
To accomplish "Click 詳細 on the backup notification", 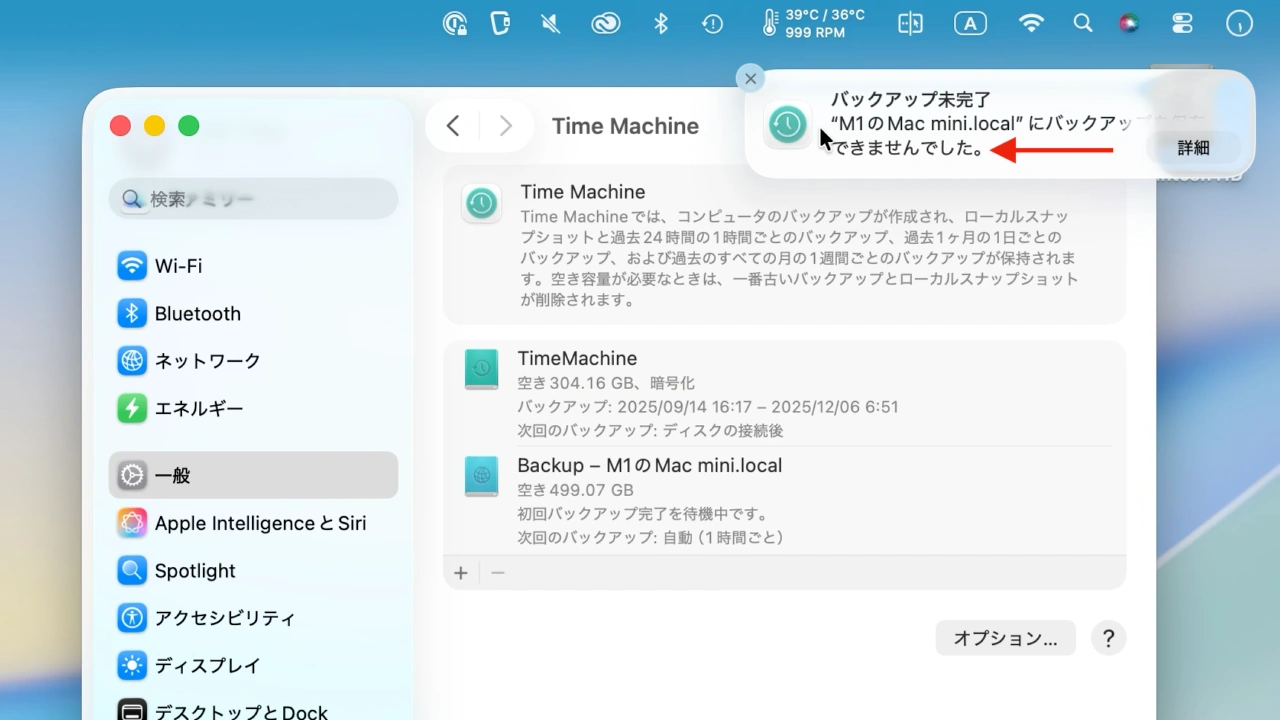I will pyautogui.click(x=1193, y=147).
